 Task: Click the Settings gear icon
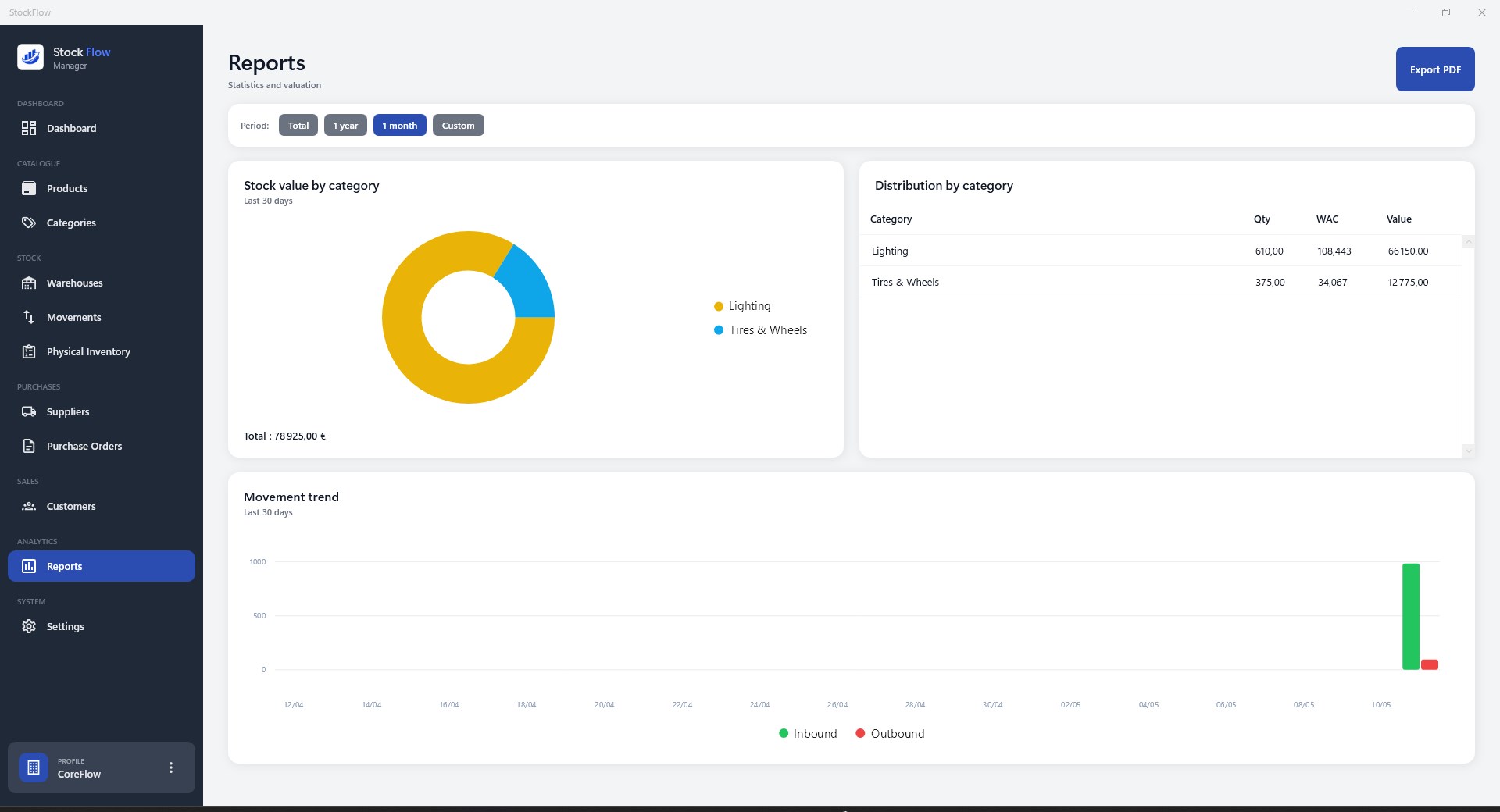[x=29, y=626]
